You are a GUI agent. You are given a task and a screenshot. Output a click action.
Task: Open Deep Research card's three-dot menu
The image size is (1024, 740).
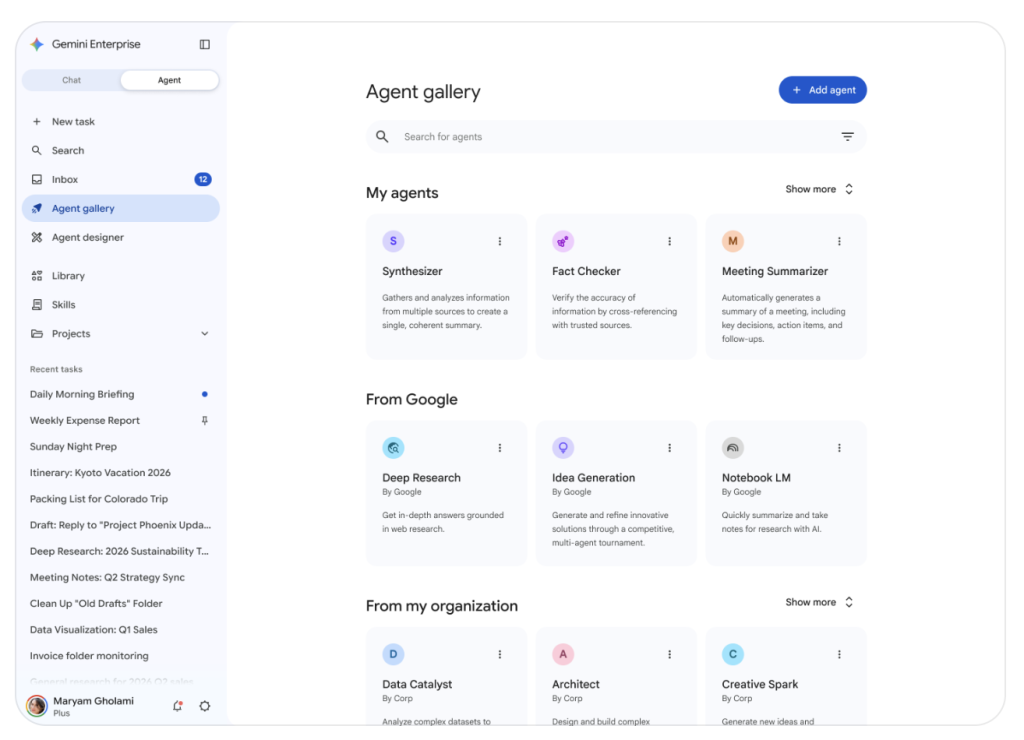pos(500,448)
